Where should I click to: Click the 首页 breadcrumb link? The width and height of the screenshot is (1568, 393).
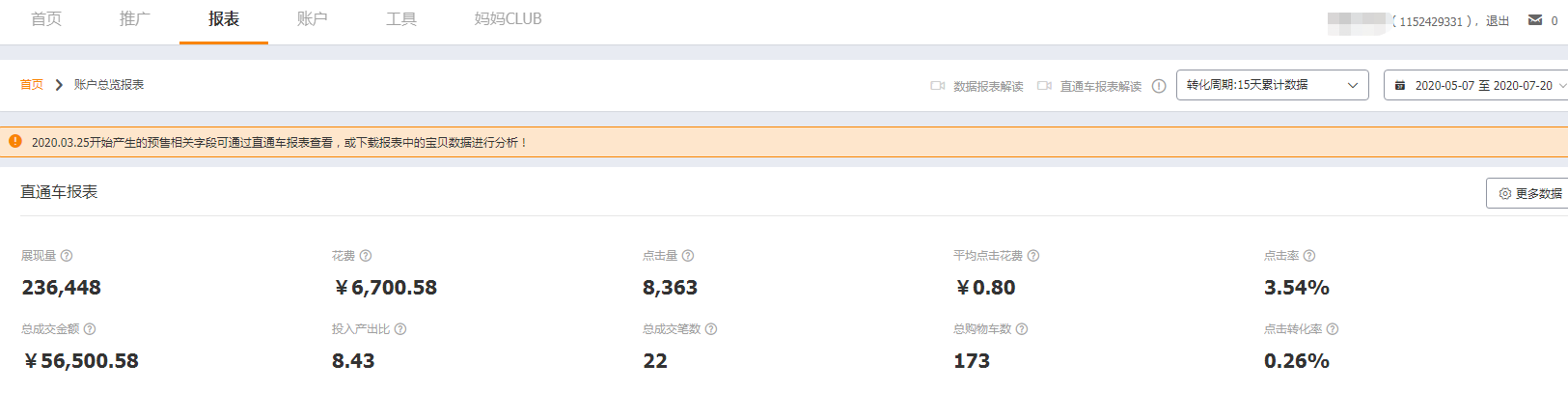click(32, 85)
